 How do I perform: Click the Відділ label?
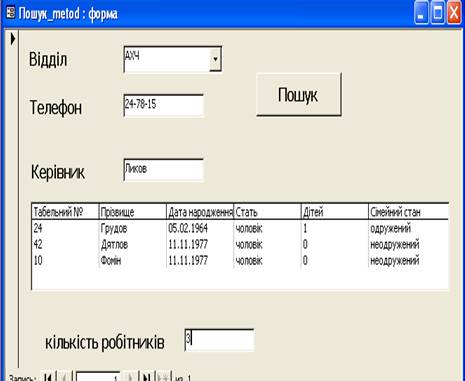pyautogui.click(x=48, y=60)
